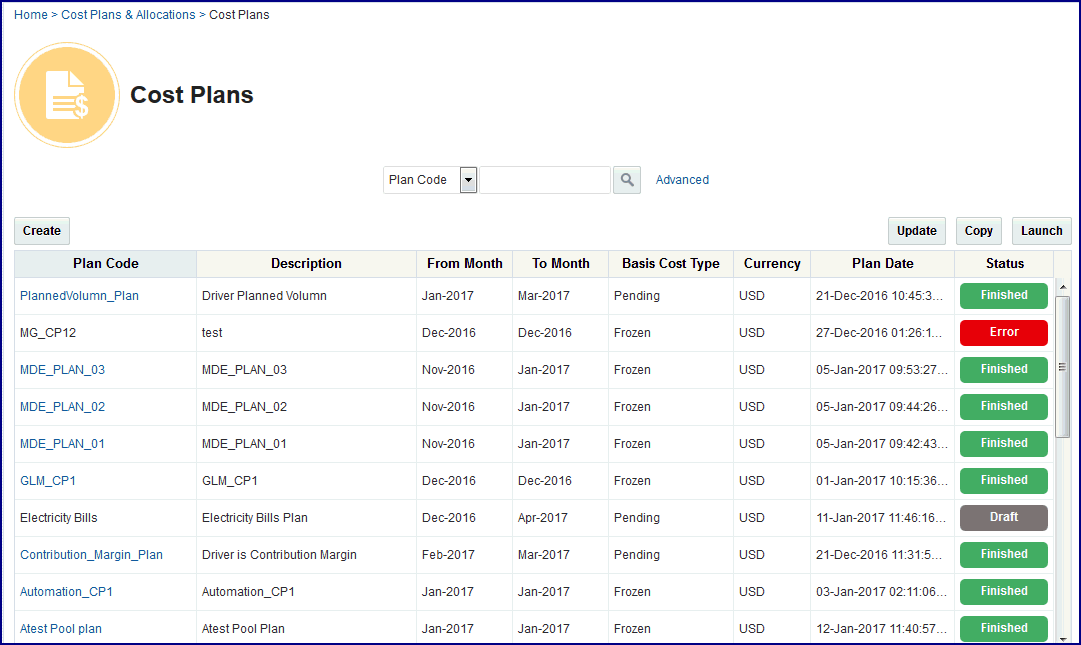This screenshot has width=1081, height=645.
Task: Open MDE_PLAN_03 plan link
Action: pyautogui.click(x=62, y=370)
